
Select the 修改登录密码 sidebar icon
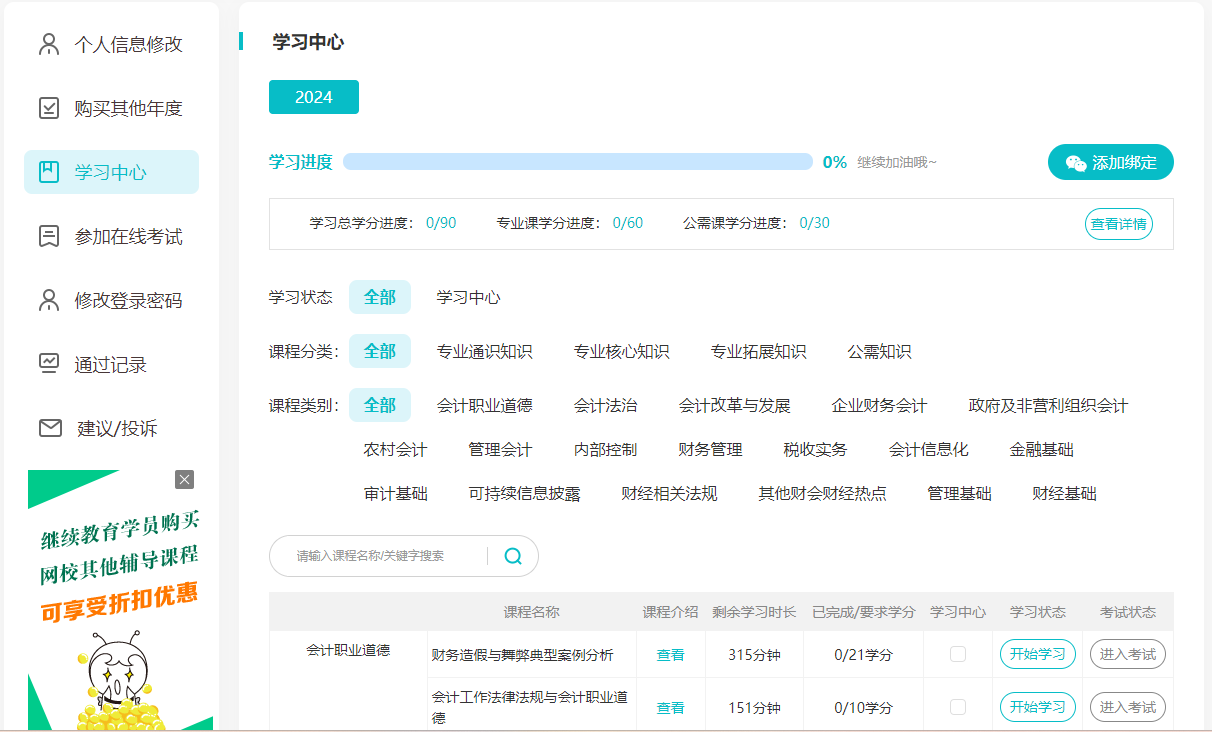point(48,299)
